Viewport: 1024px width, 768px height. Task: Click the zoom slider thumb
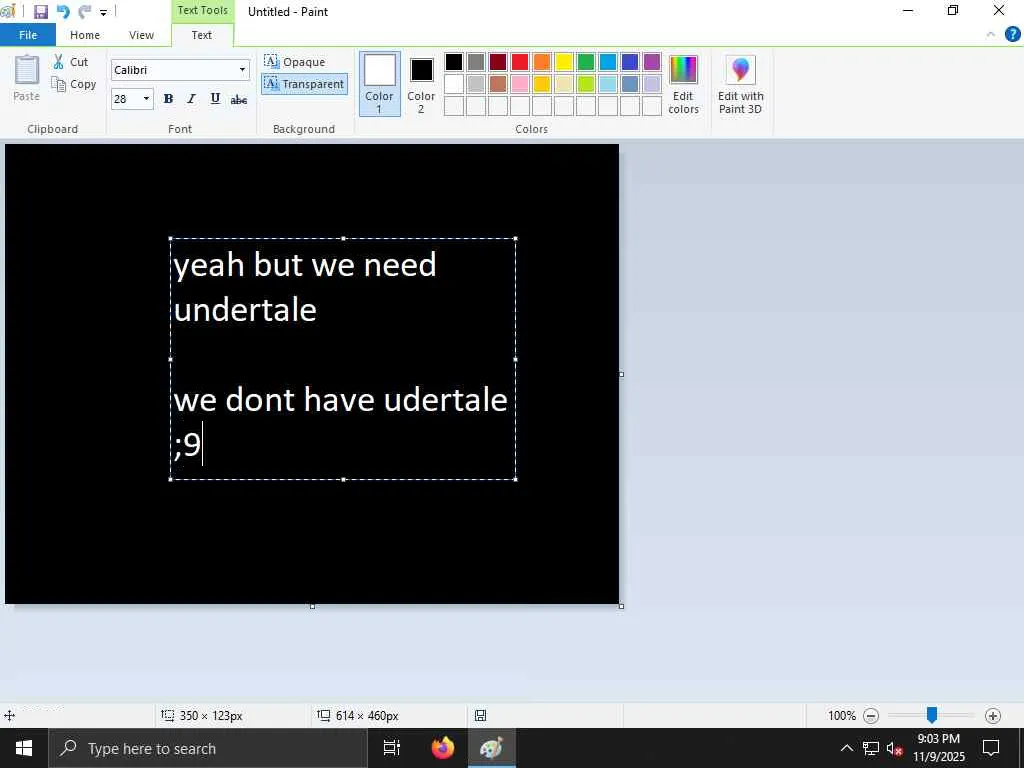click(x=932, y=715)
